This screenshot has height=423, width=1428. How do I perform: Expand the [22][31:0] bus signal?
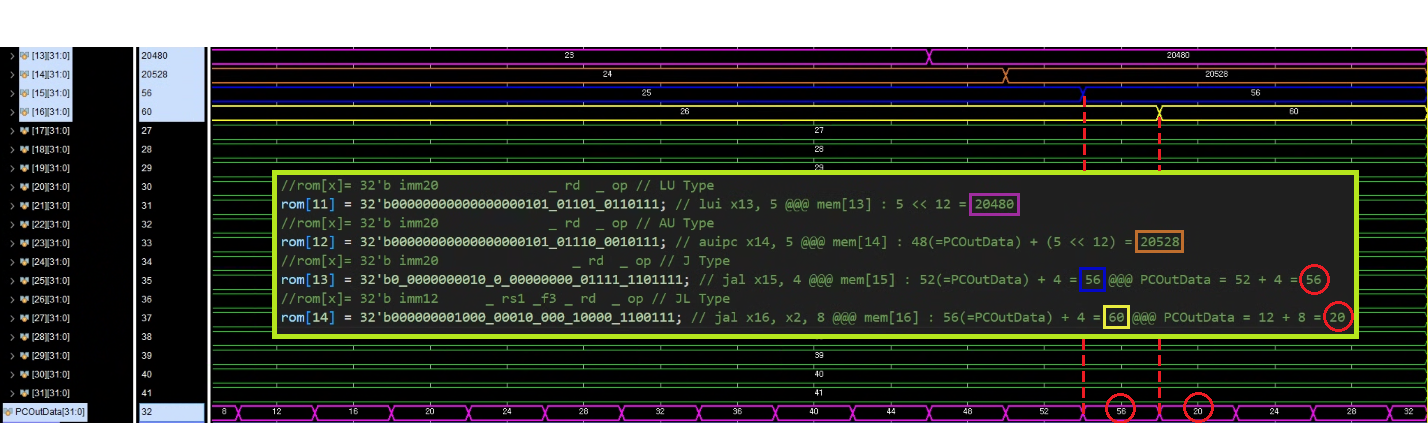tap(12, 225)
